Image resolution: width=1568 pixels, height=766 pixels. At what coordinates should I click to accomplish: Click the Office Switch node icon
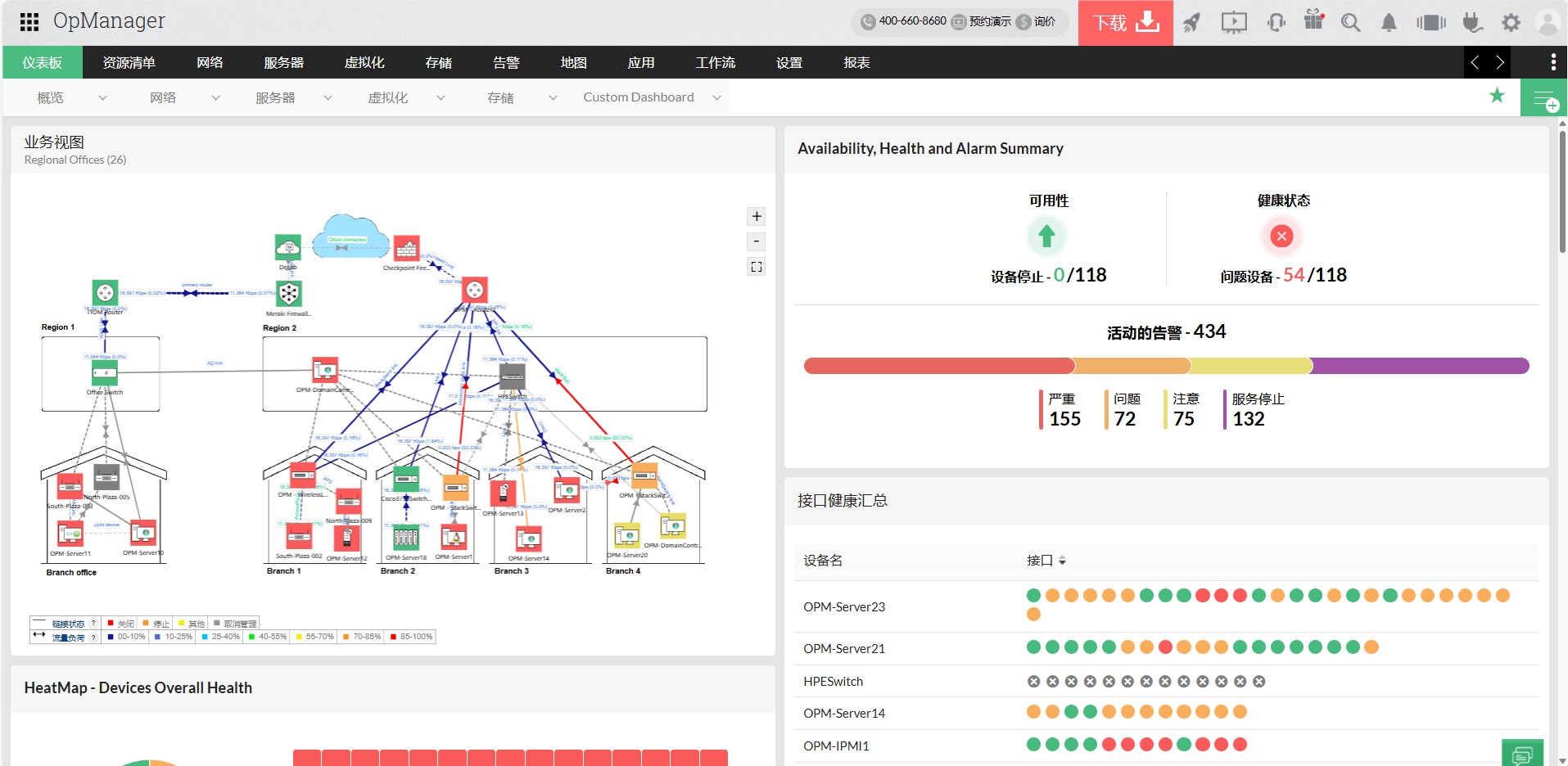click(x=105, y=373)
